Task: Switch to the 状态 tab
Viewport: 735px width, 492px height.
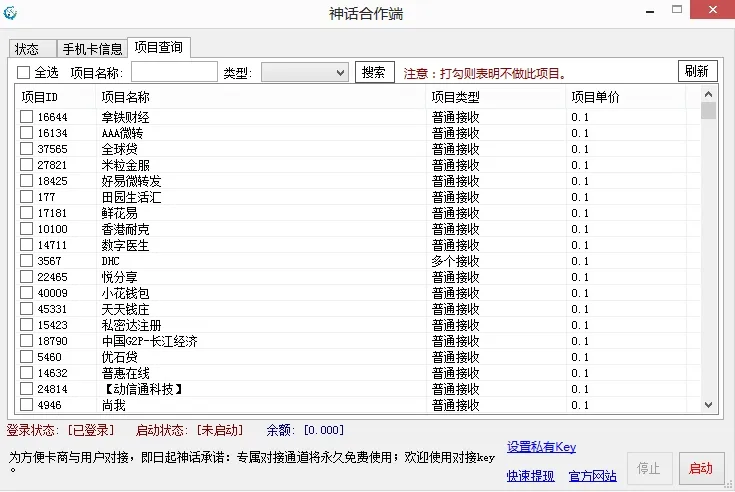Action: point(27,48)
